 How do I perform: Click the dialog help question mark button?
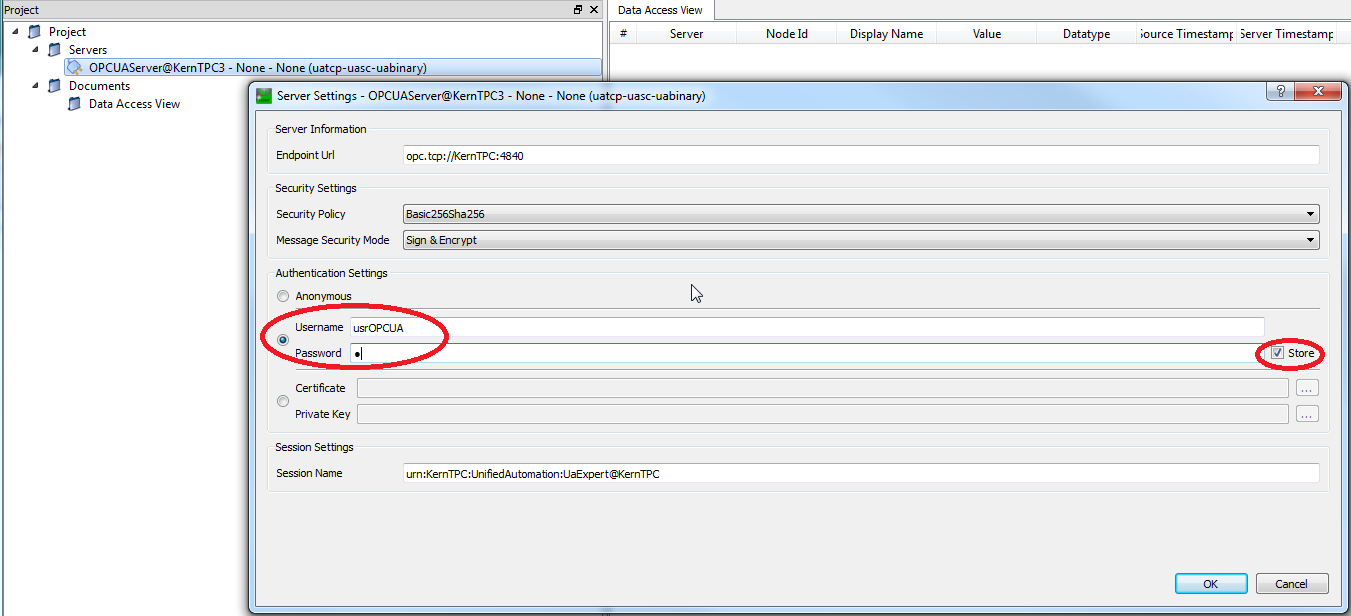[x=1279, y=92]
